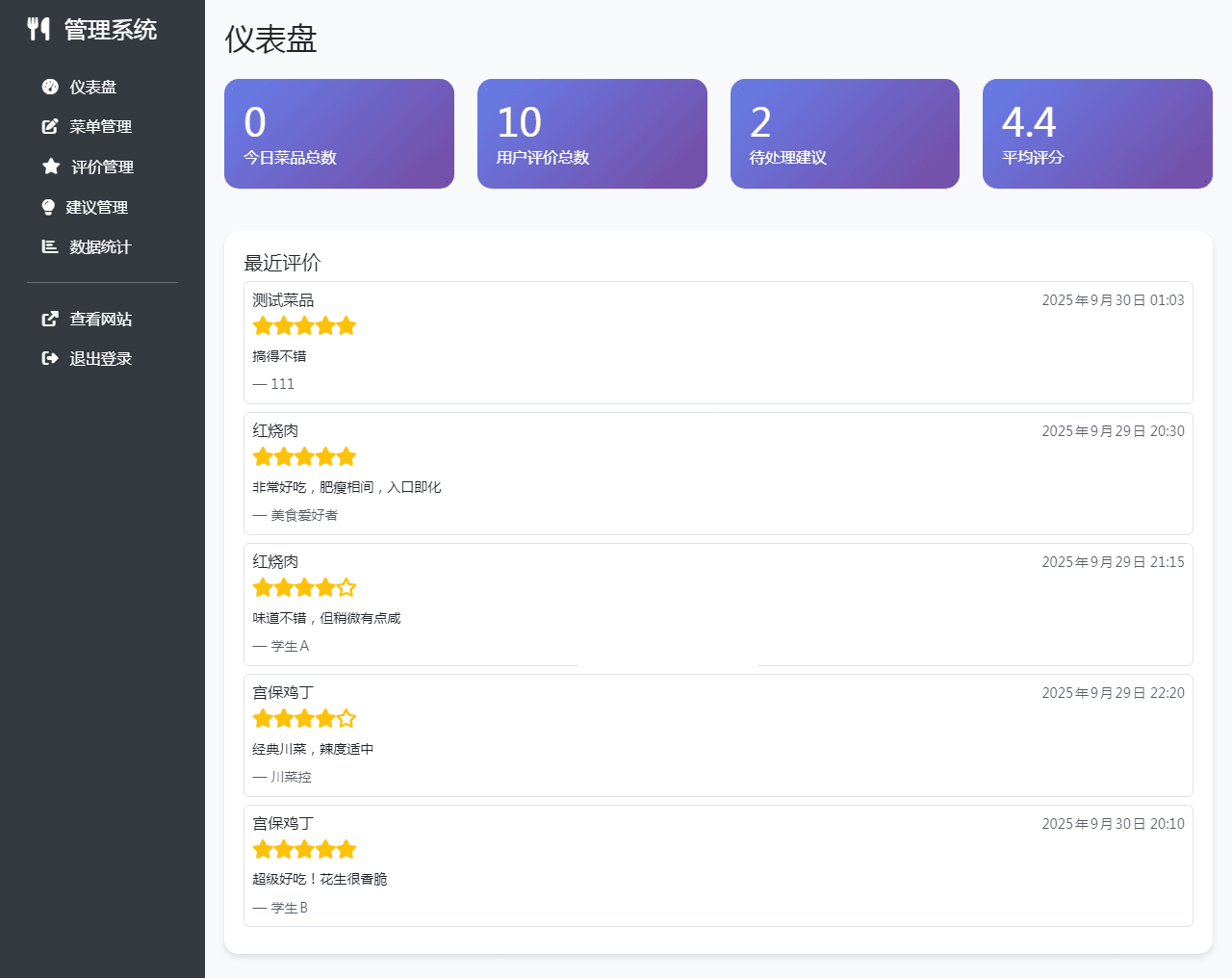Select the 仪表盘 gauge icon in sidebar
This screenshot has width=1232, height=978.
click(49, 86)
